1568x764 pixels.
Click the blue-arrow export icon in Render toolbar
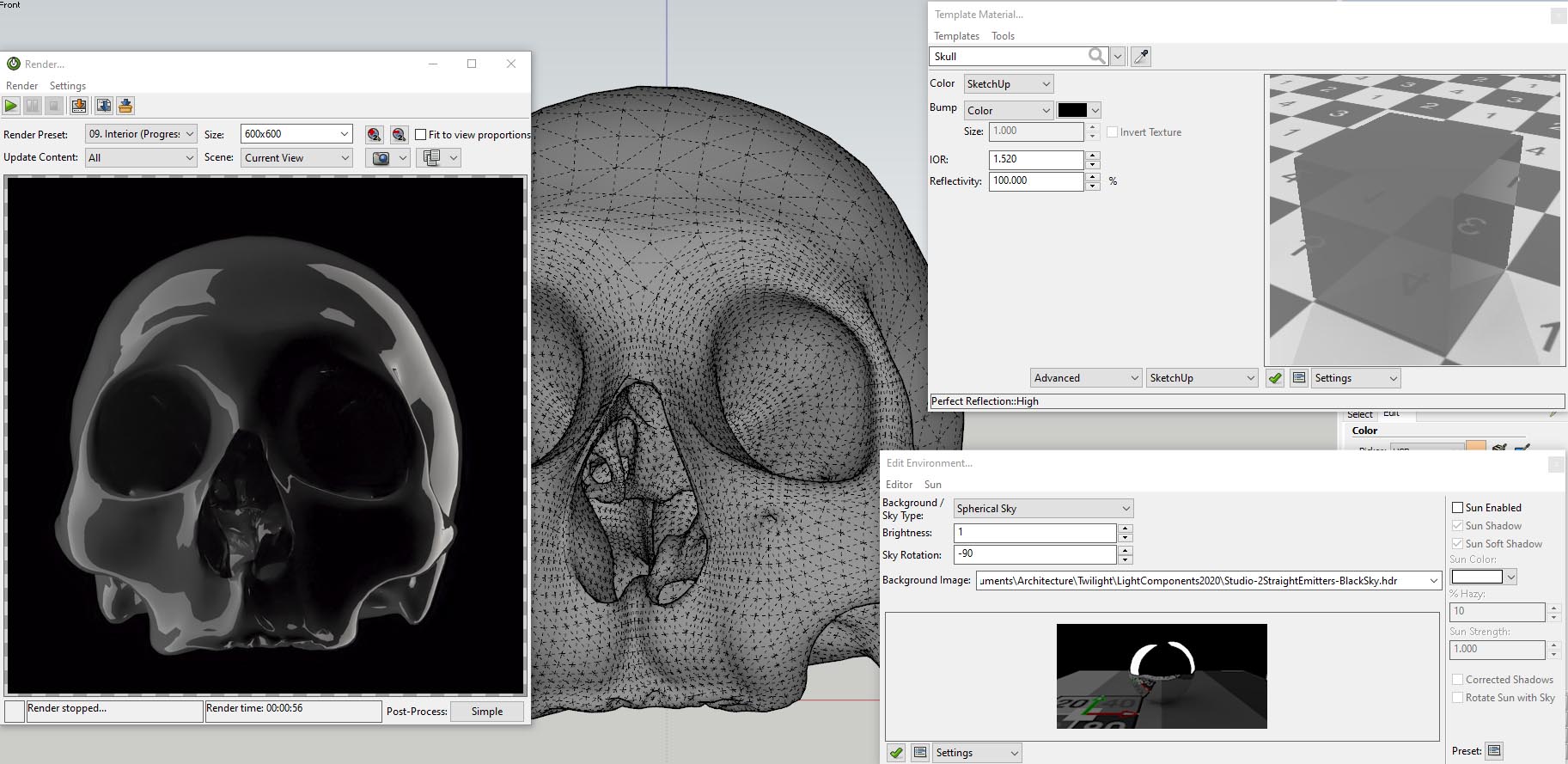pos(104,106)
